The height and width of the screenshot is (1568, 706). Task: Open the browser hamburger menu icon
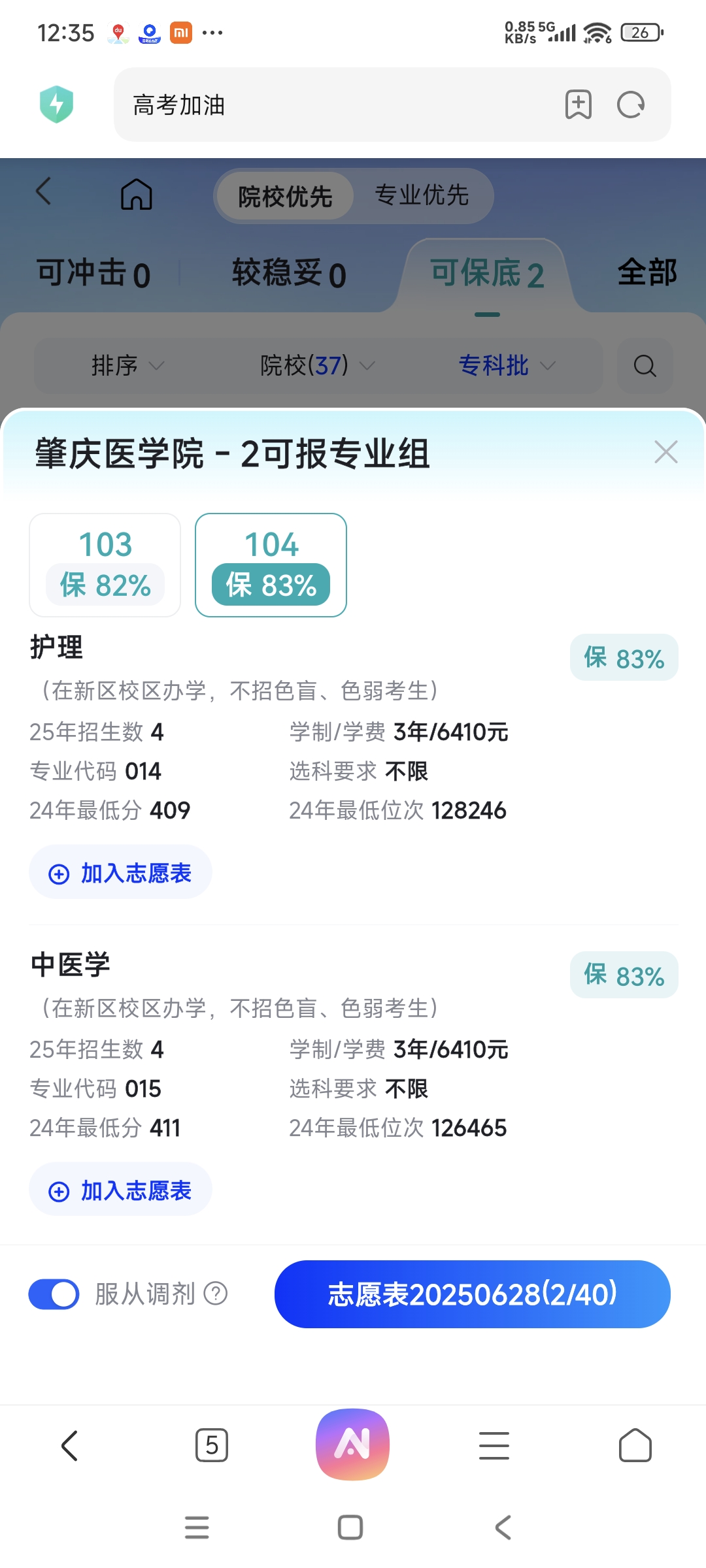pos(494,1445)
